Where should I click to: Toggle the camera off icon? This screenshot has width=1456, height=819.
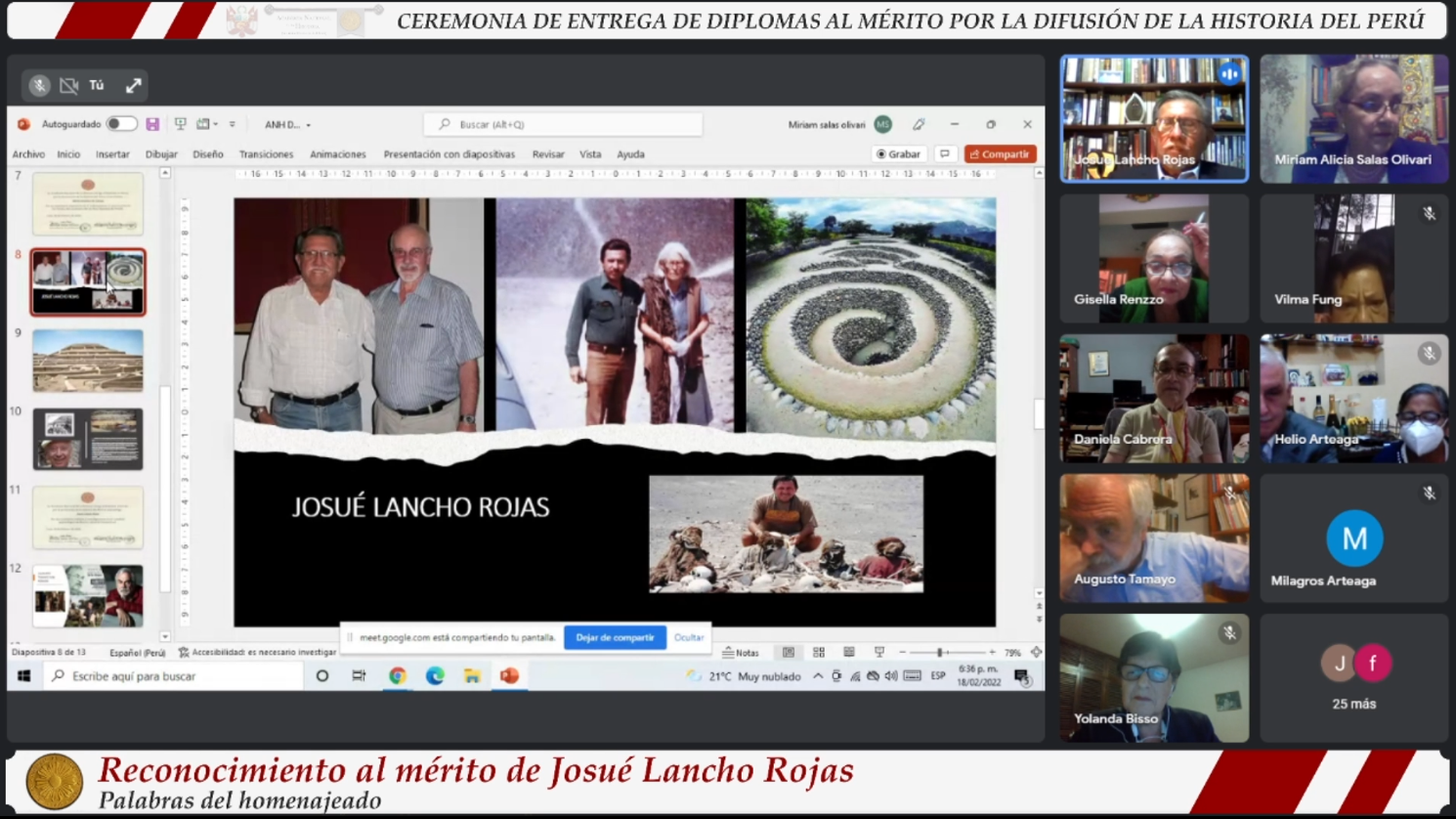pos(68,86)
